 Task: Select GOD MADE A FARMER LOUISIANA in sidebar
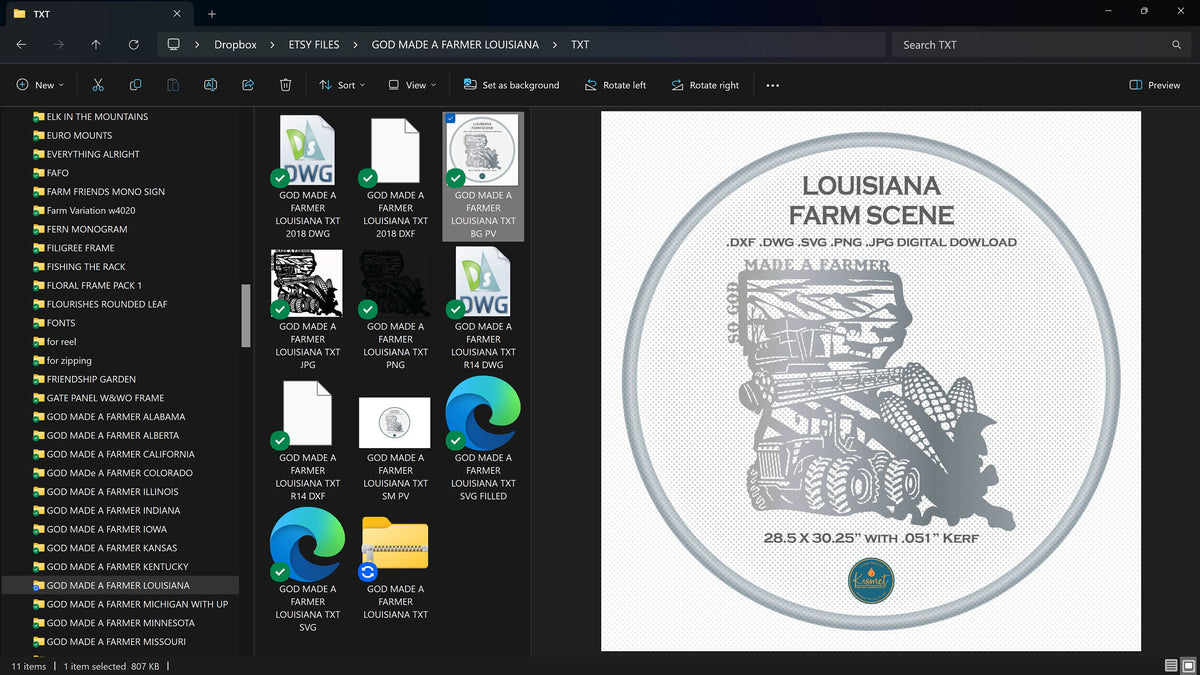[120, 585]
